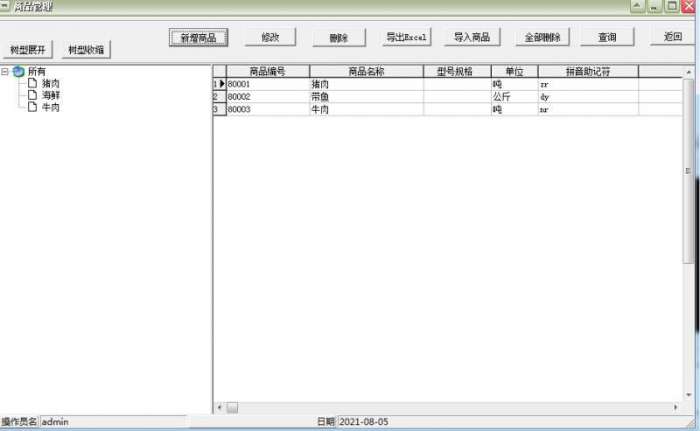
Task: Select the 猪肉 category in the tree
Action: pyautogui.click(x=50, y=84)
